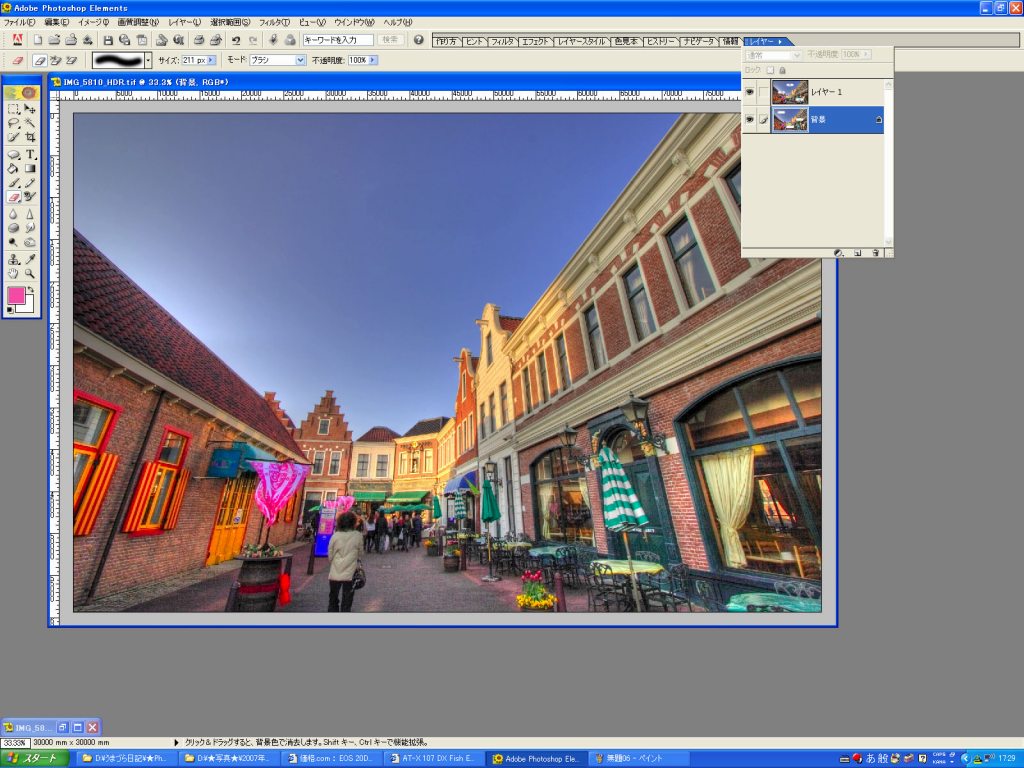Toggle lock transparent pixels checkbox
Viewport: 1024px width, 768px height.
[x=770, y=70]
